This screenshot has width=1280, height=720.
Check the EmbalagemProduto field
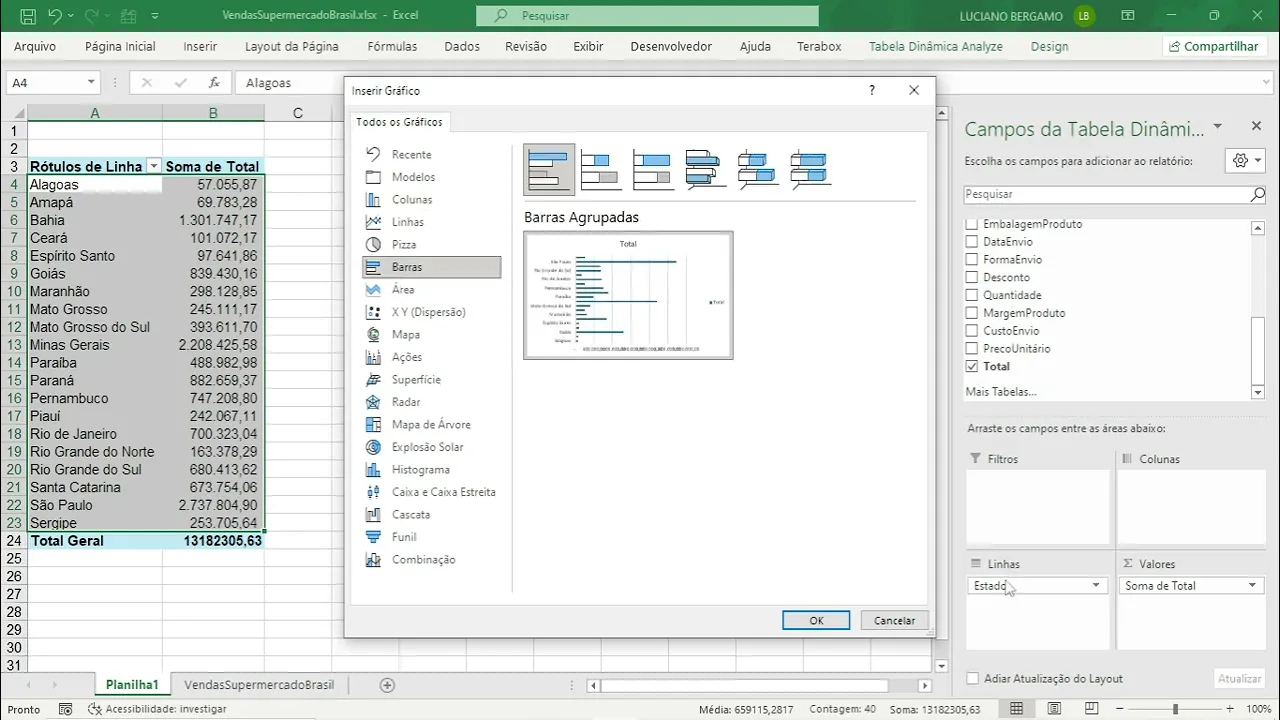click(971, 224)
